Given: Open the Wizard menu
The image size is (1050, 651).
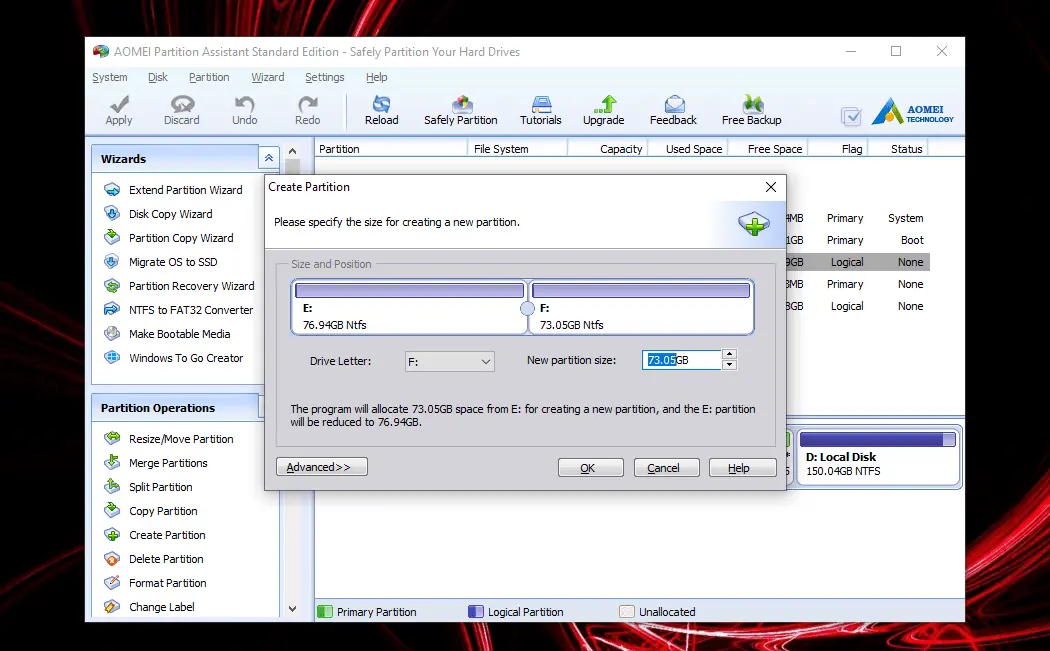Looking at the screenshot, I should click(268, 77).
